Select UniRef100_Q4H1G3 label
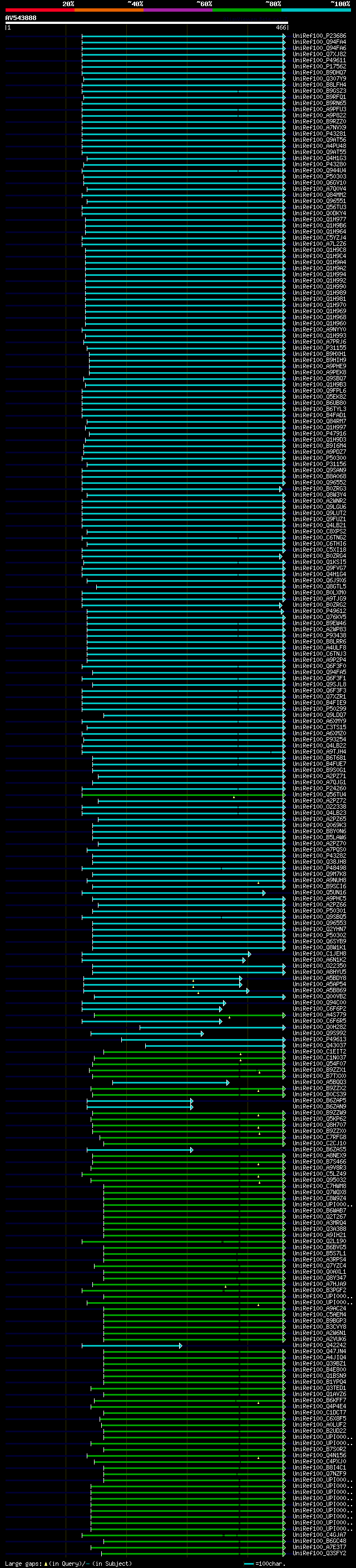 pyautogui.click(x=319, y=159)
